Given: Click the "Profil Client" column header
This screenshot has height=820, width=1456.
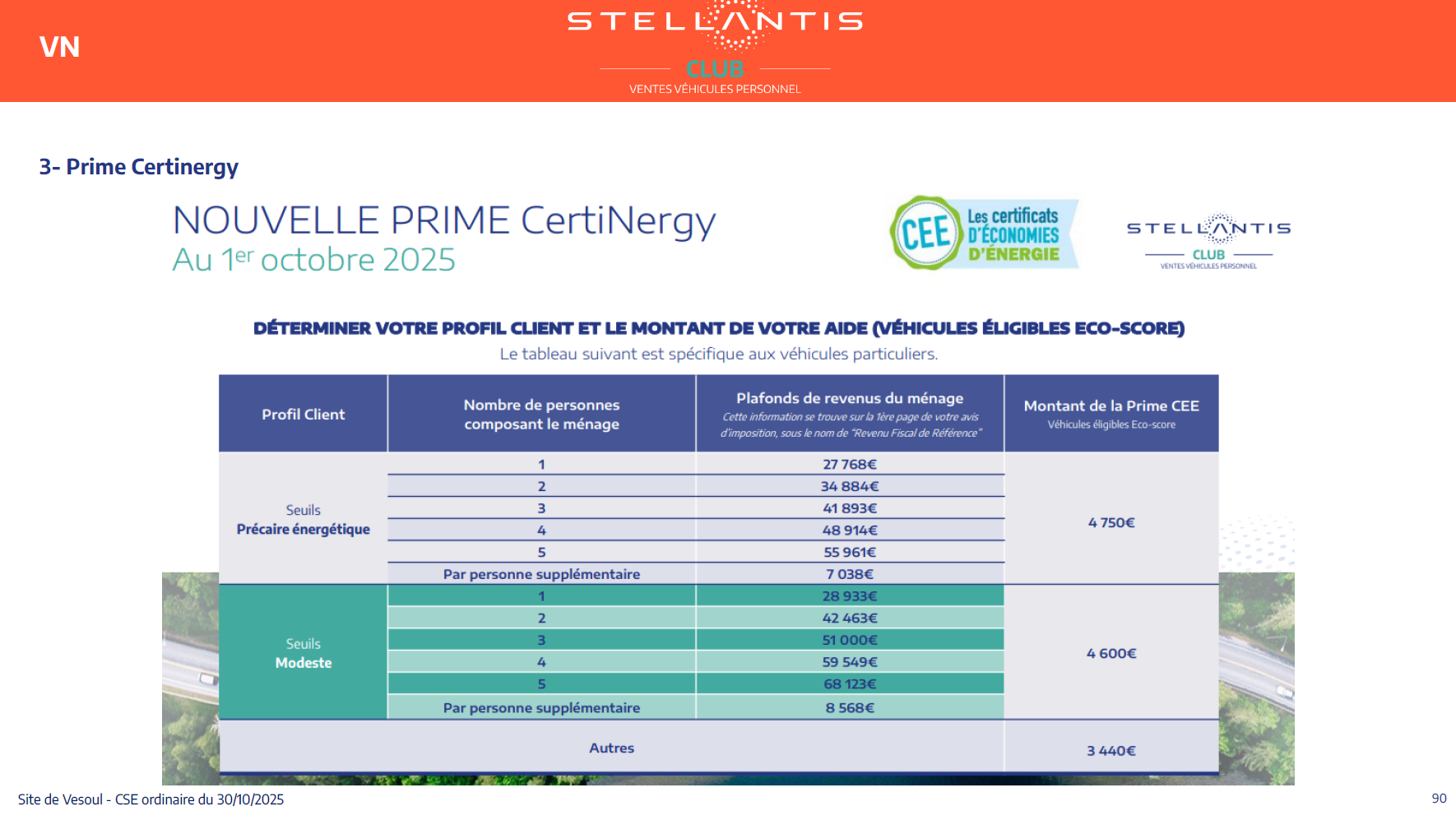Looking at the screenshot, I should [303, 415].
